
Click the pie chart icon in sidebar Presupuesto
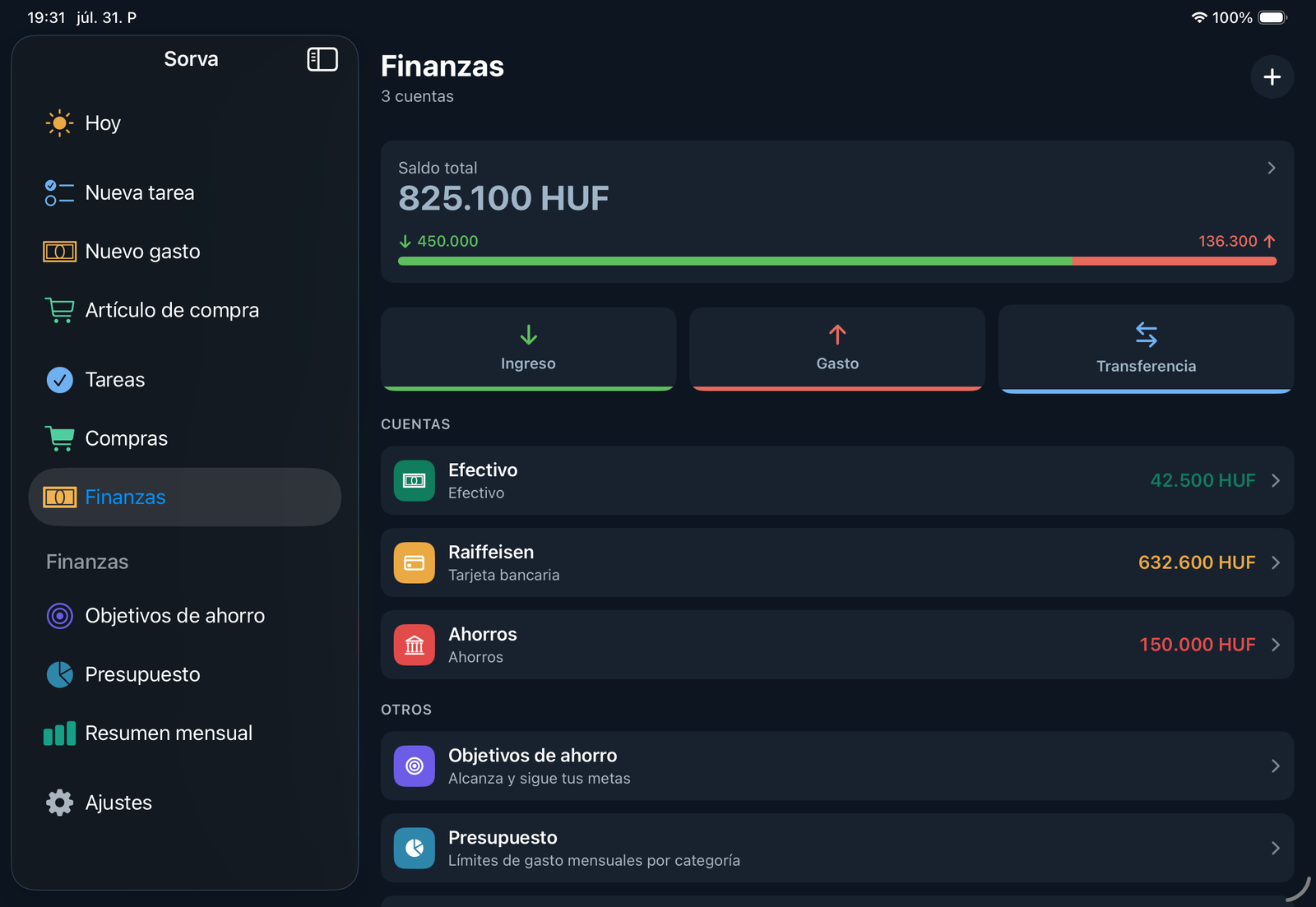pos(59,674)
